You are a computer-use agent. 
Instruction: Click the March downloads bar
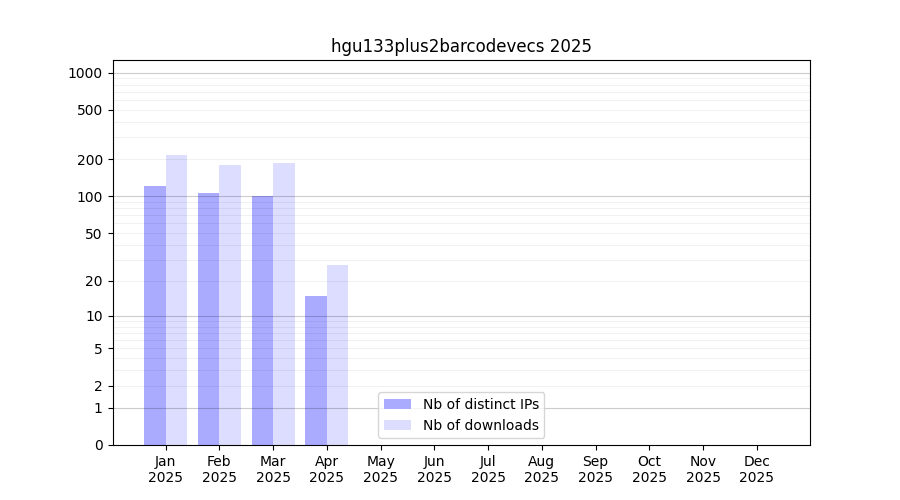tap(284, 304)
